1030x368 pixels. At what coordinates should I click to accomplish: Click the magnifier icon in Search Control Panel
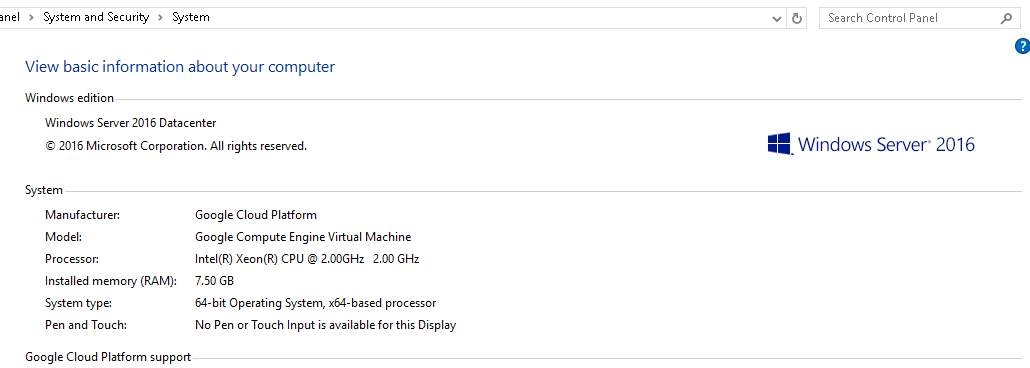[x=1006, y=18]
